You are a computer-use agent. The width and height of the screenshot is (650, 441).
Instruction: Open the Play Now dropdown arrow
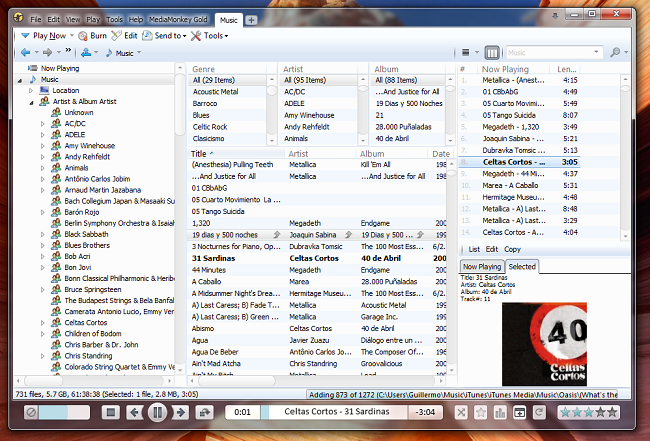72,36
